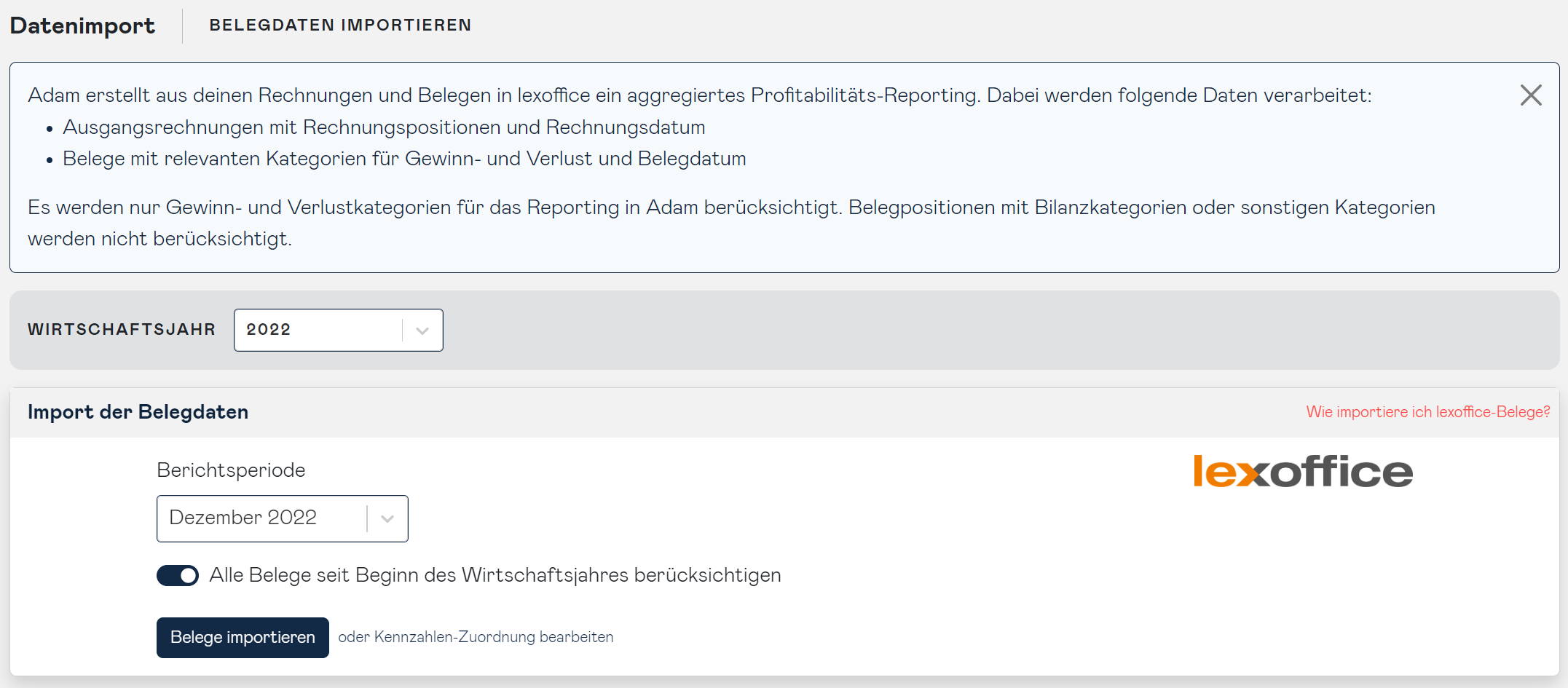Click the Alle Belege seit Beginn label text
Screen dimensions: 1568x688
pyautogui.click(x=495, y=575)
